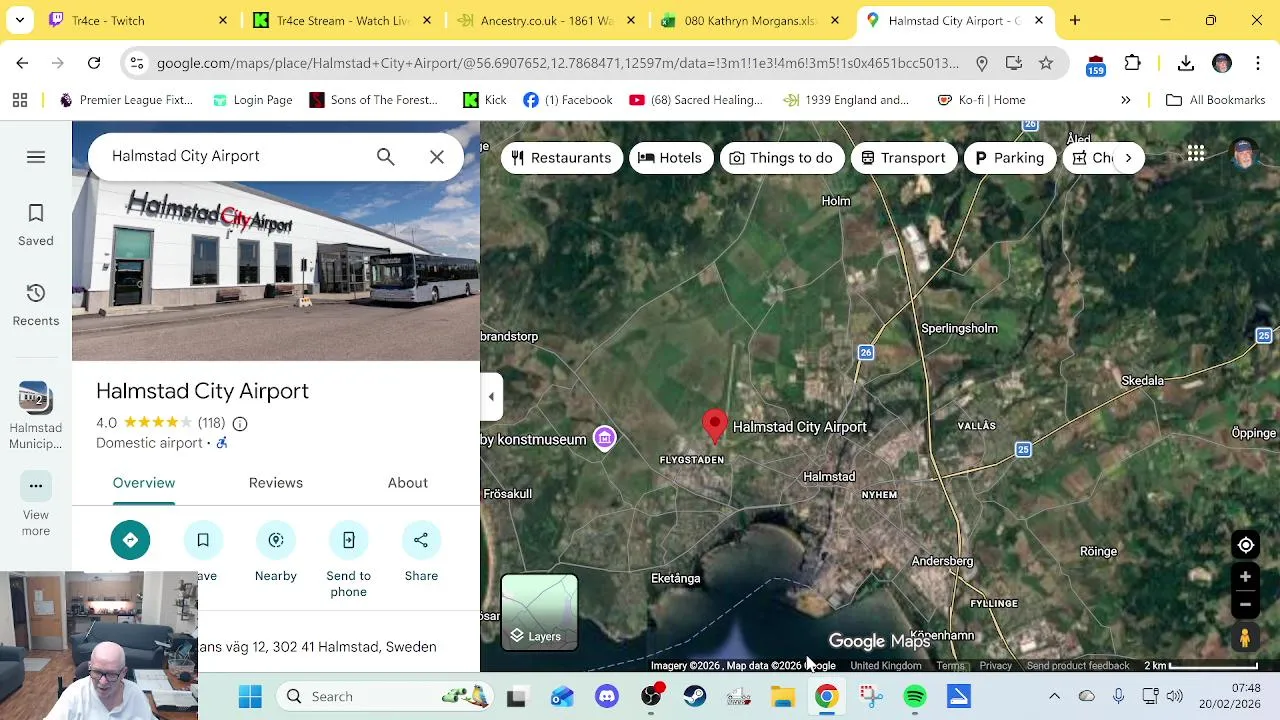Open the Chrome three-dot menu
The image size is (1280, 720).
coord(1257,63)
